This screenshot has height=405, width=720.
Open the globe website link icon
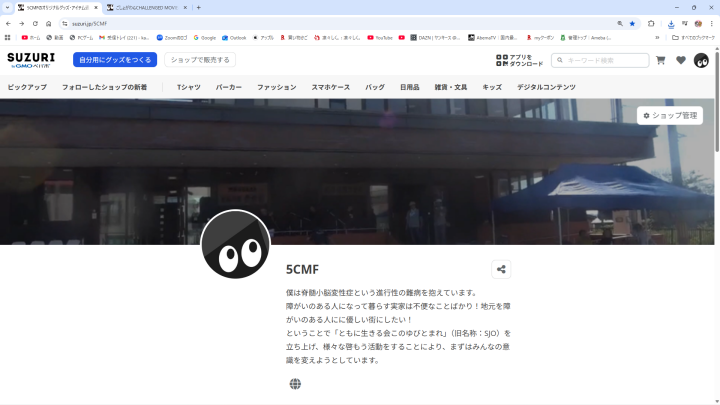295,384
